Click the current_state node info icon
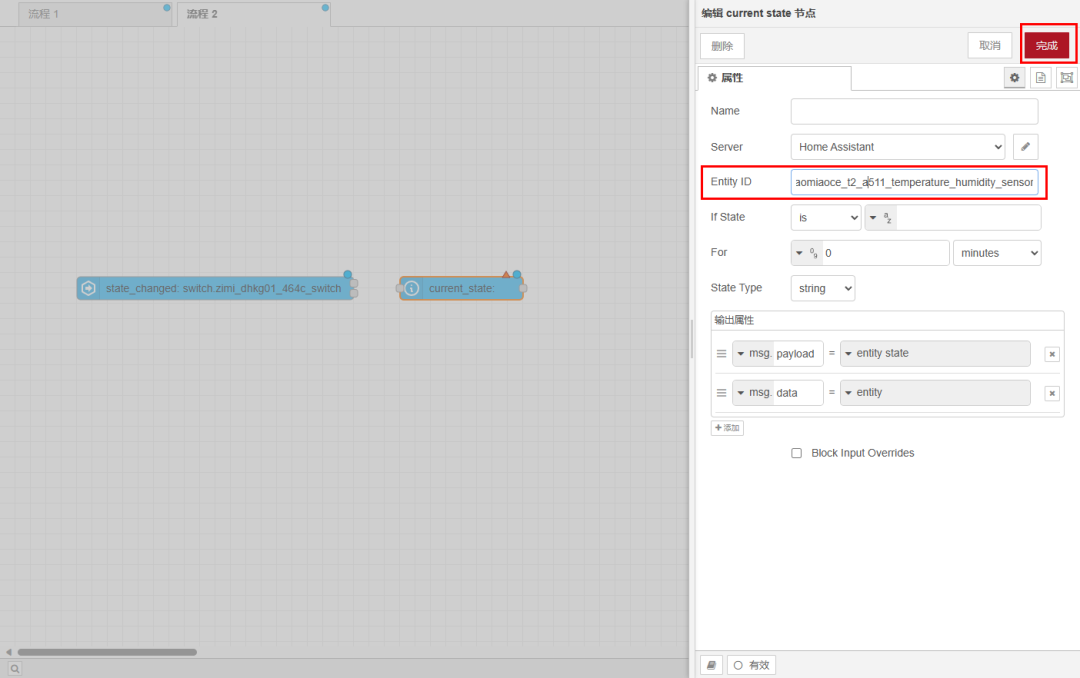The width and height of the screenshot is (1080, 678). pos(411,288)
